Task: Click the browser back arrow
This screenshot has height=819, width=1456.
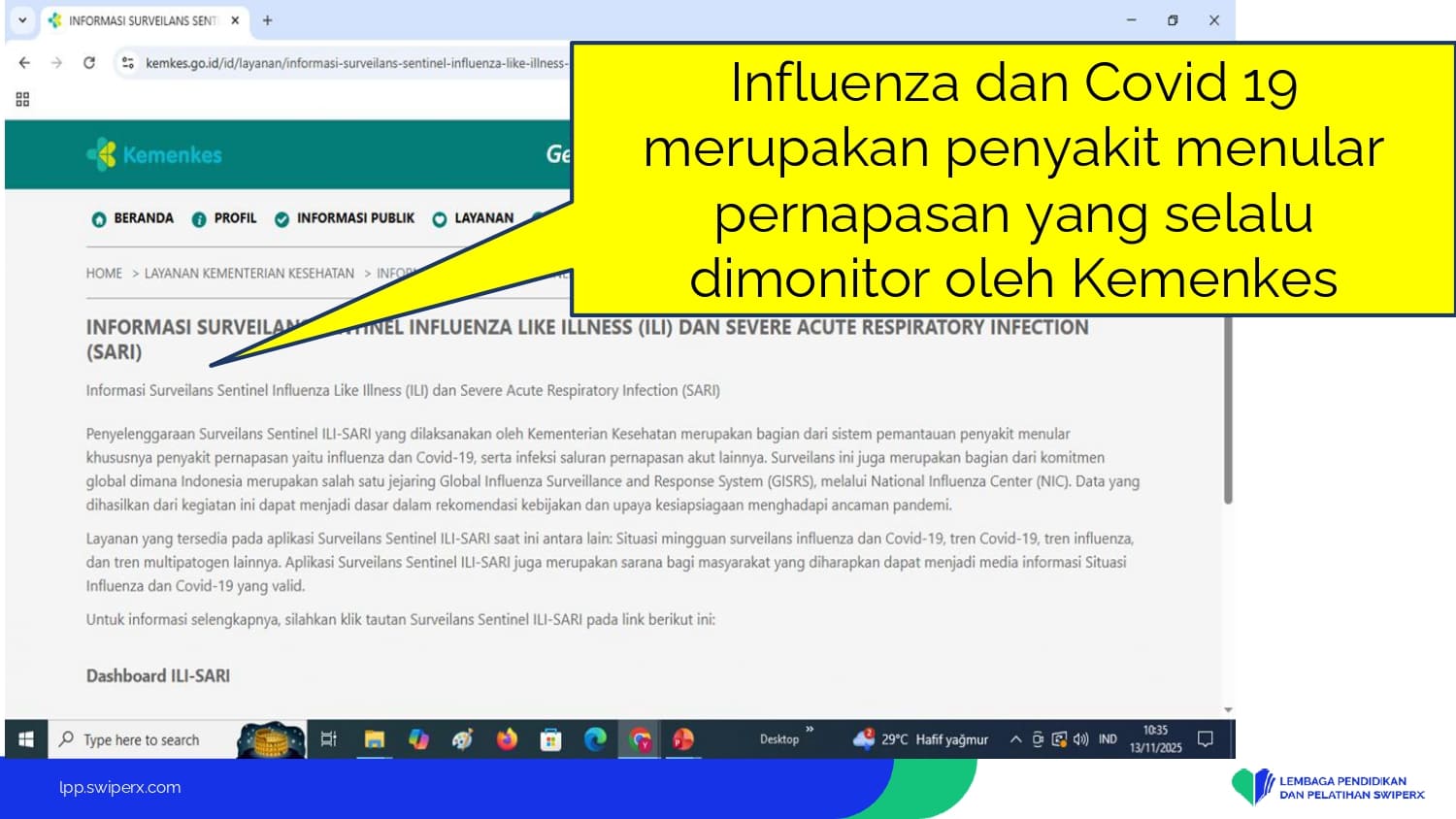Action: tap(24, 63)
